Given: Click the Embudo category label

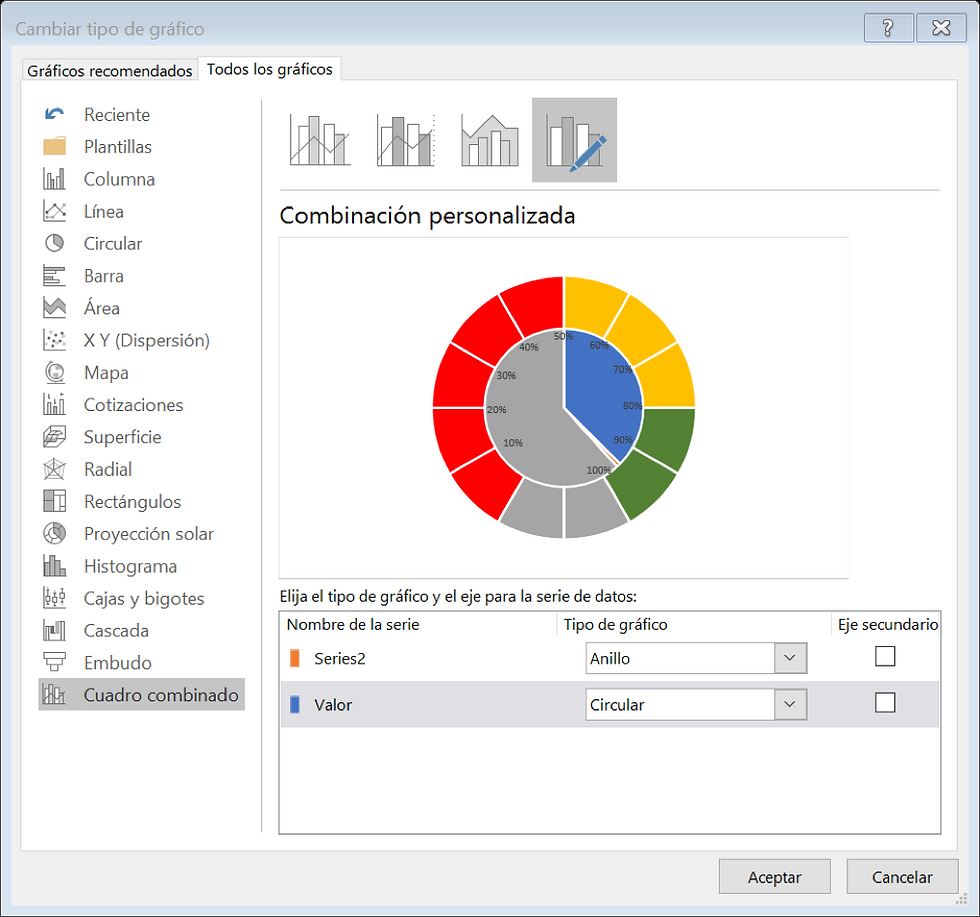Looking at the screenshot, I should coord(118,663).
